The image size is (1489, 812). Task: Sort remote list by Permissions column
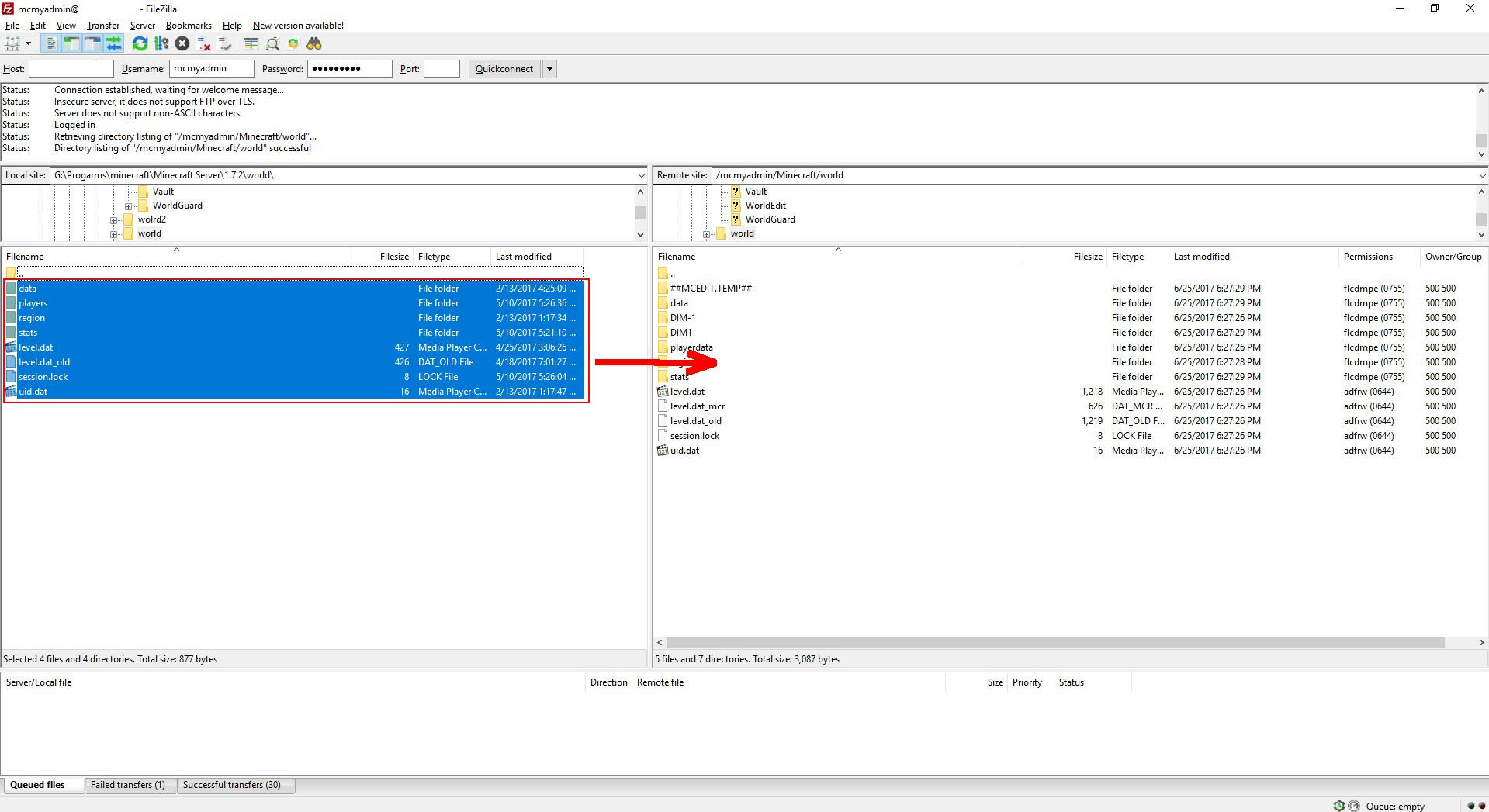pos(1379,257)
